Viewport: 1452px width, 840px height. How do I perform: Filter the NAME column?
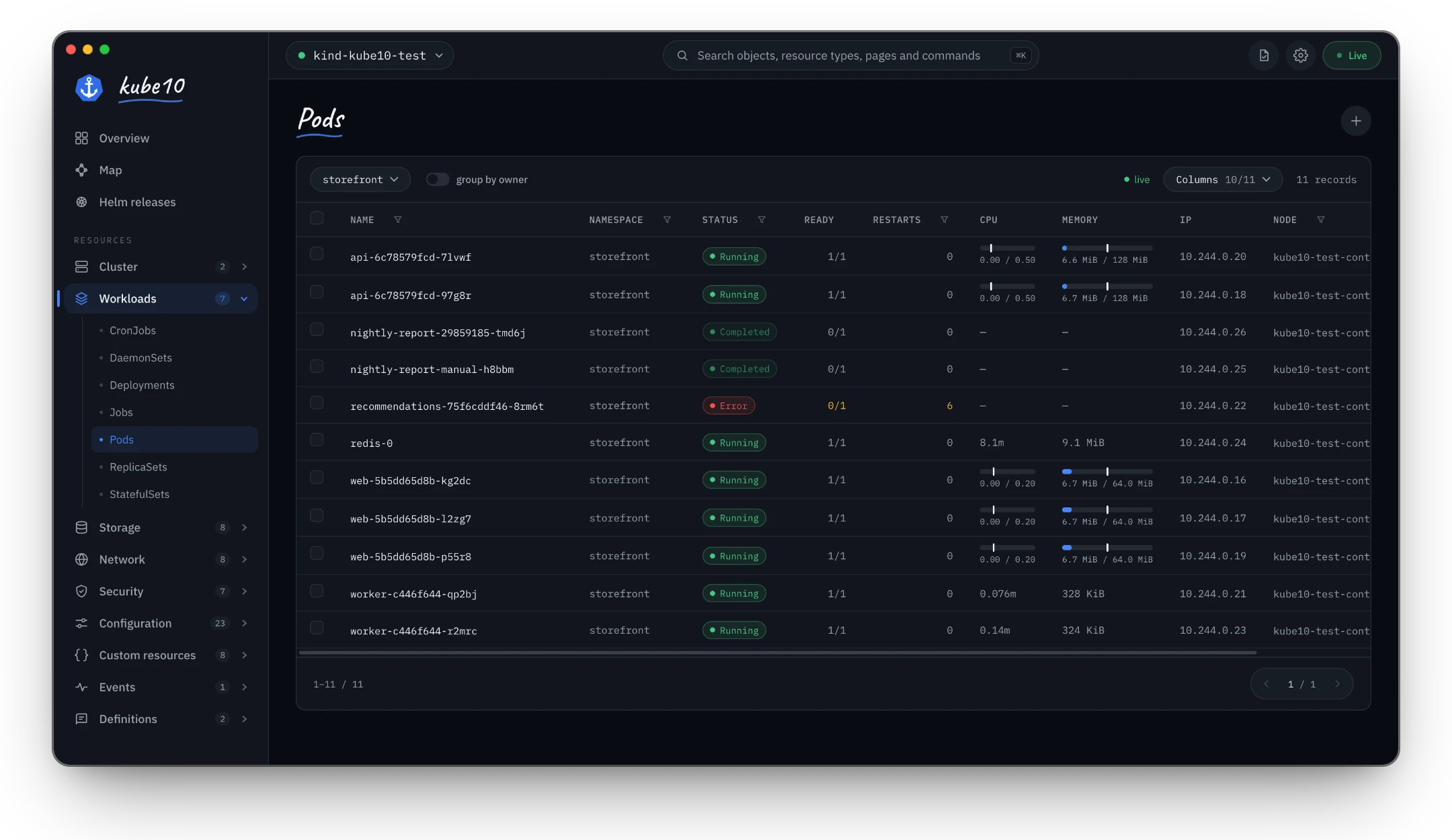coord(398,220)
